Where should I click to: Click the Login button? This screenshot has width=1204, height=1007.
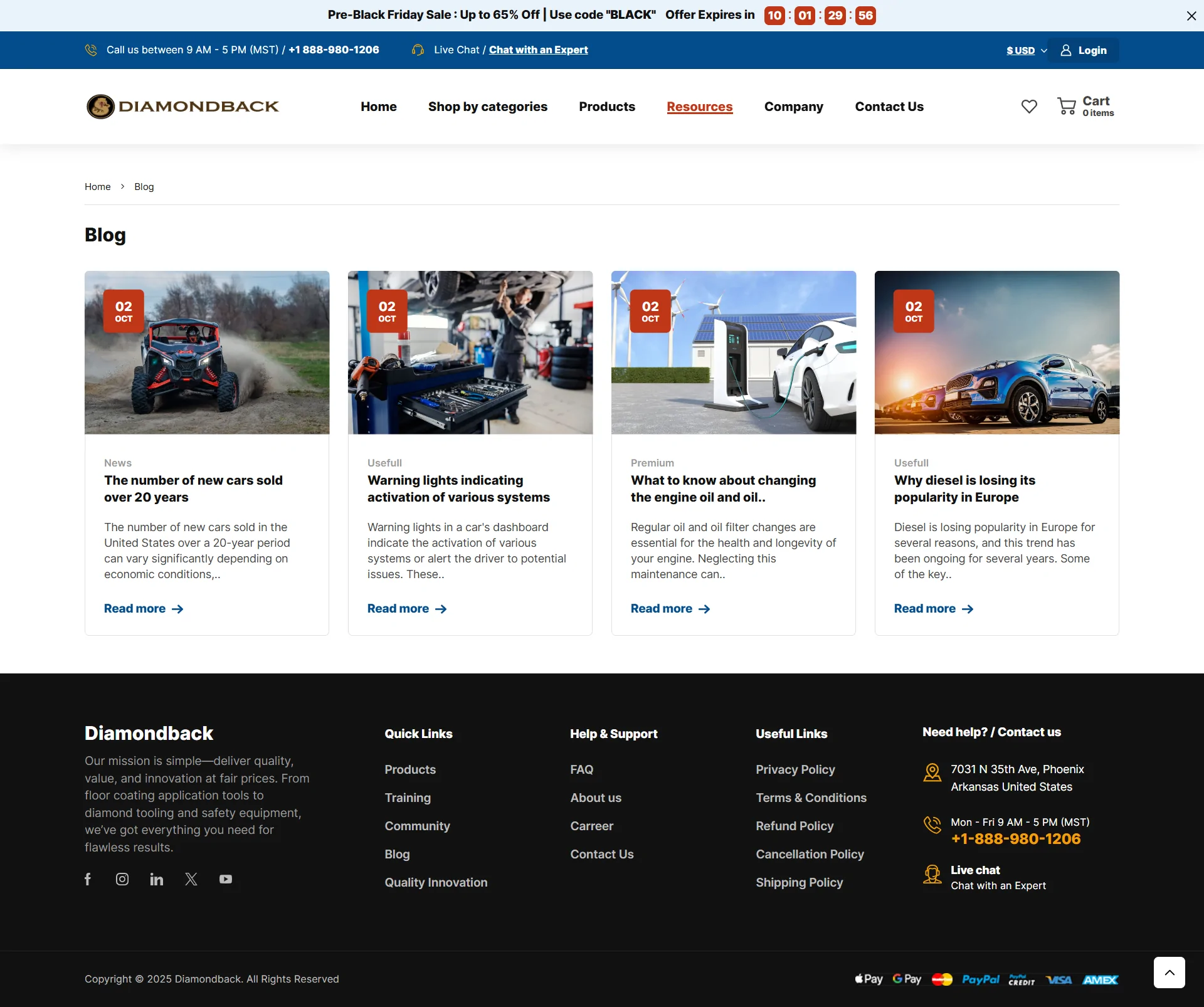(1084, 50)
